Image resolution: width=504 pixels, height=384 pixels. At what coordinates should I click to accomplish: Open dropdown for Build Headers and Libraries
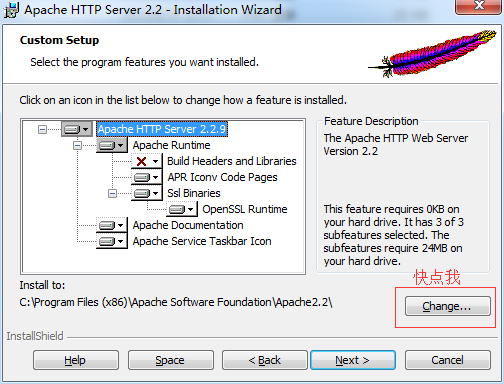point(147,161)
